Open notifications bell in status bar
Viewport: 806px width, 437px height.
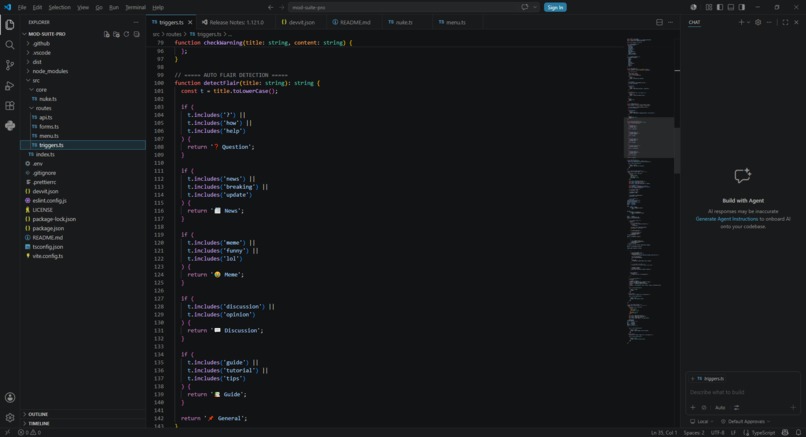coord(798,432)
